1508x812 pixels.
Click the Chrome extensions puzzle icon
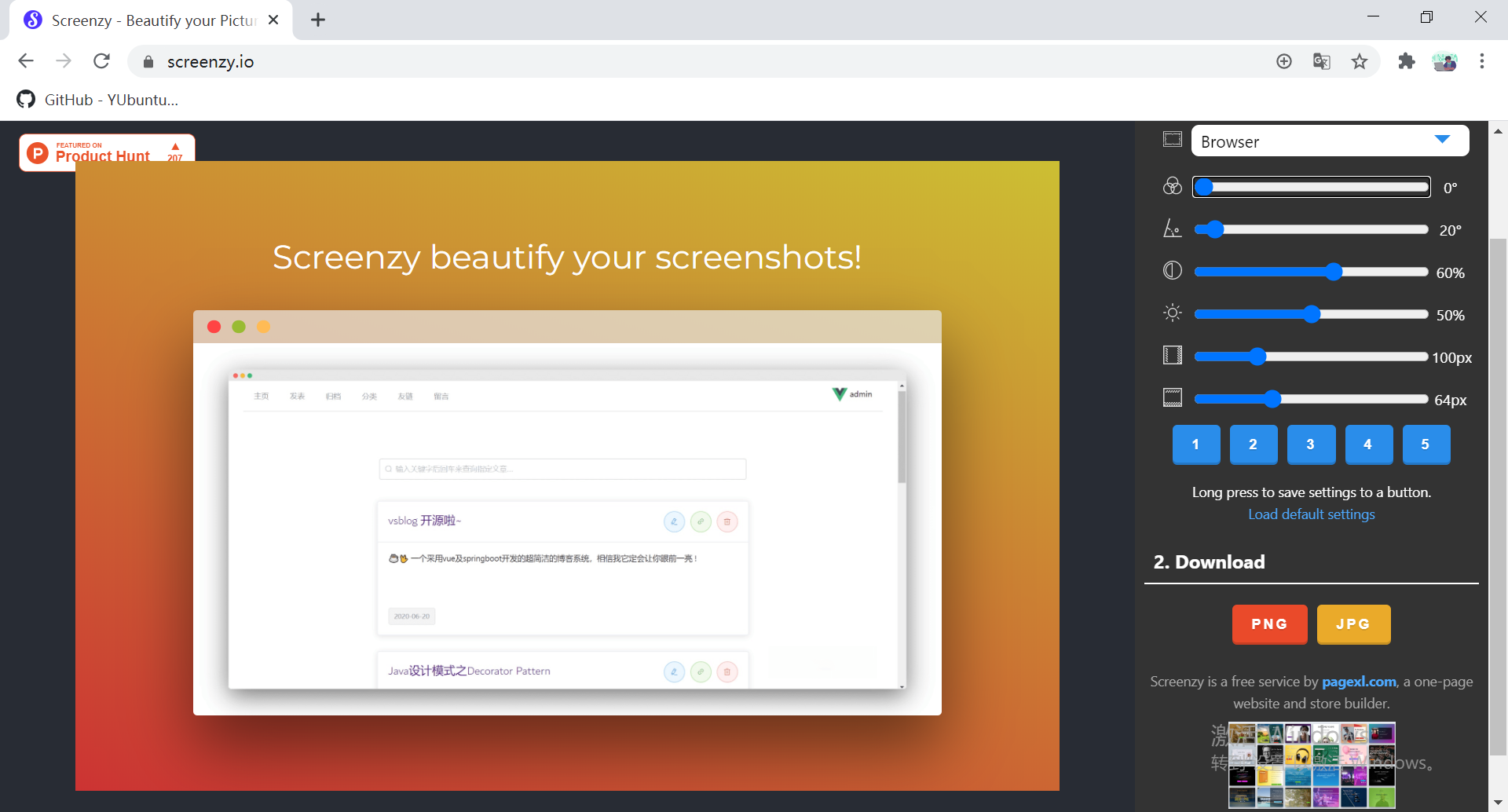click(1406, 61)
